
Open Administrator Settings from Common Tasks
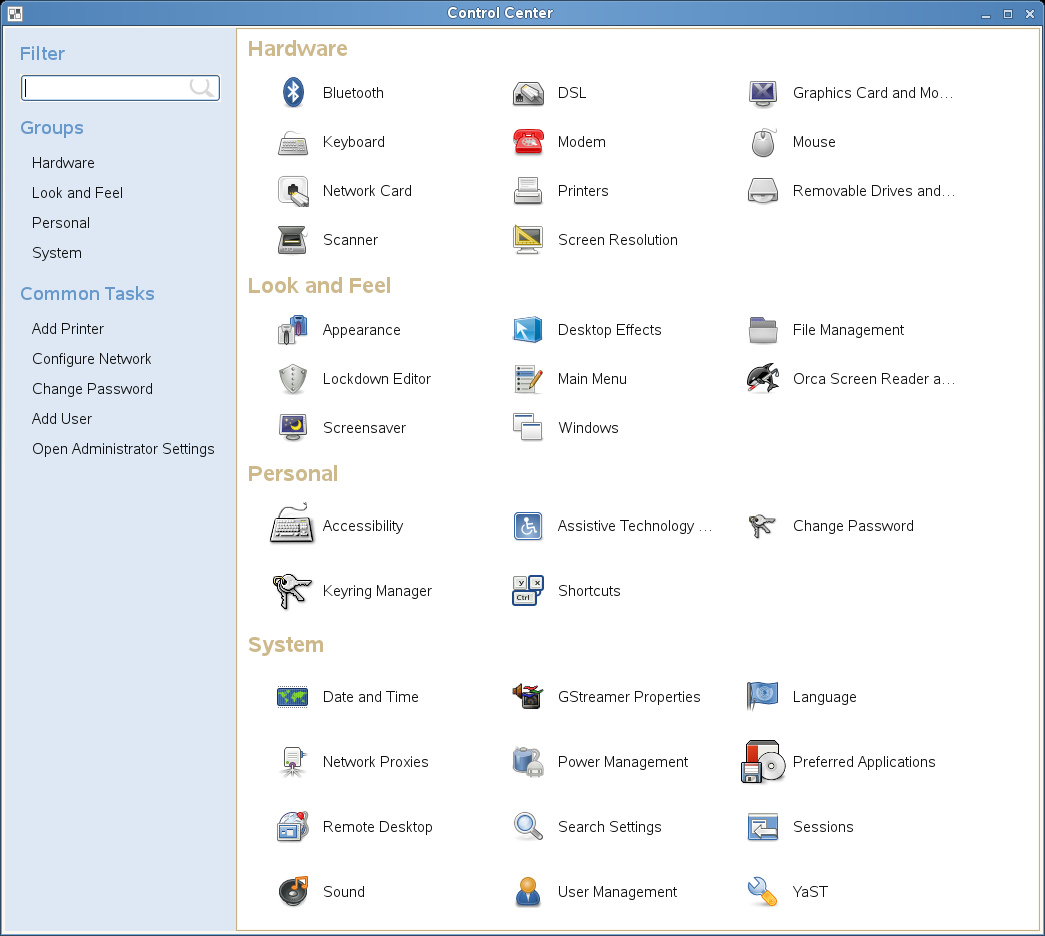coord(123,449)
